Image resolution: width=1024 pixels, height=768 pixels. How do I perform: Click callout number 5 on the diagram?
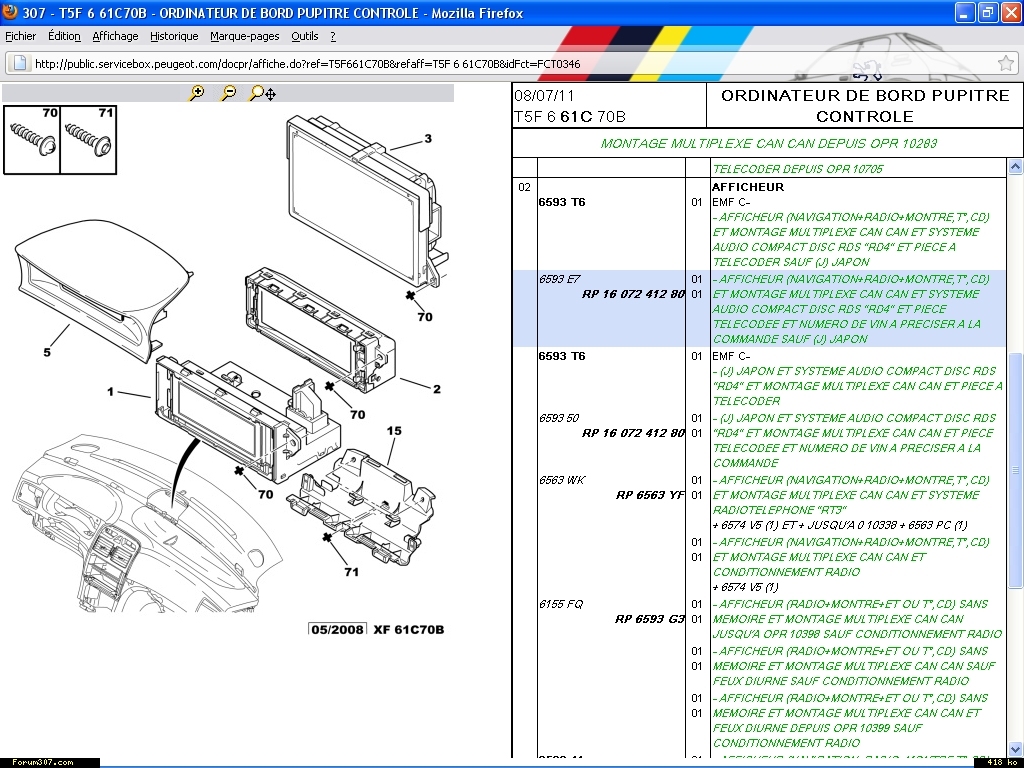46,352
